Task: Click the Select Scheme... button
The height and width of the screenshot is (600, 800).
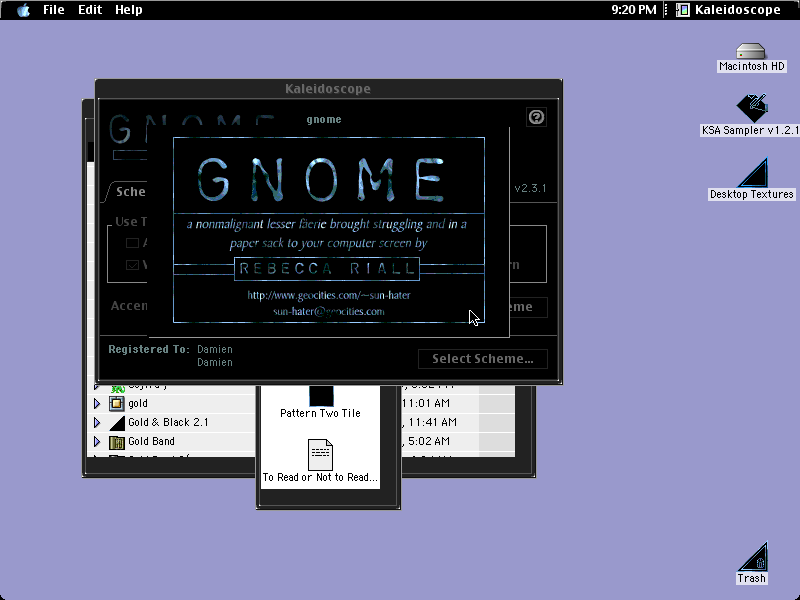Action: (x=483, y=359)
